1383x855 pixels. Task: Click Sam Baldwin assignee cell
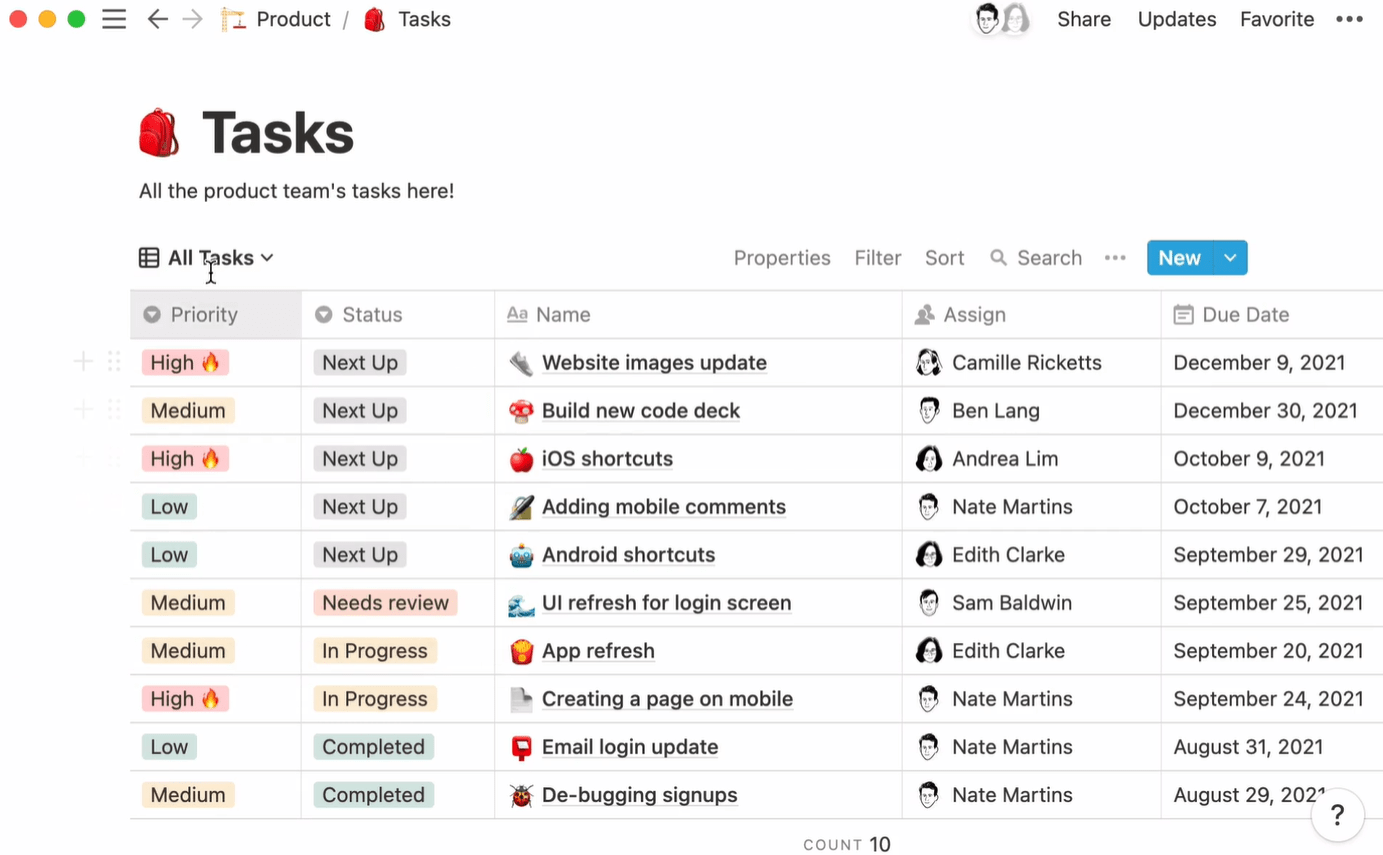coord(1031,603)
